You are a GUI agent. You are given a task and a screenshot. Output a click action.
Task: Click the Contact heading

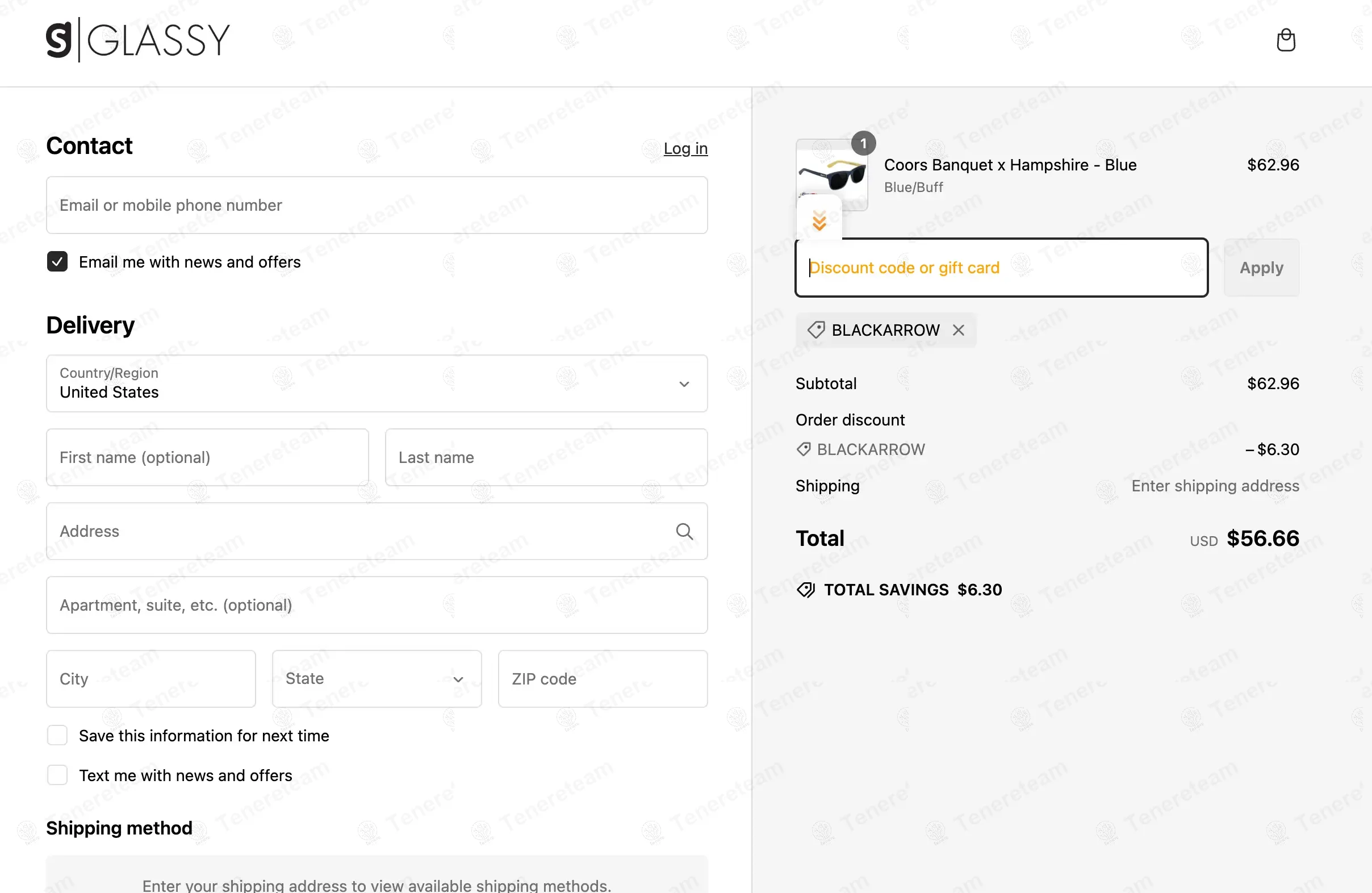tap(89, 146)
